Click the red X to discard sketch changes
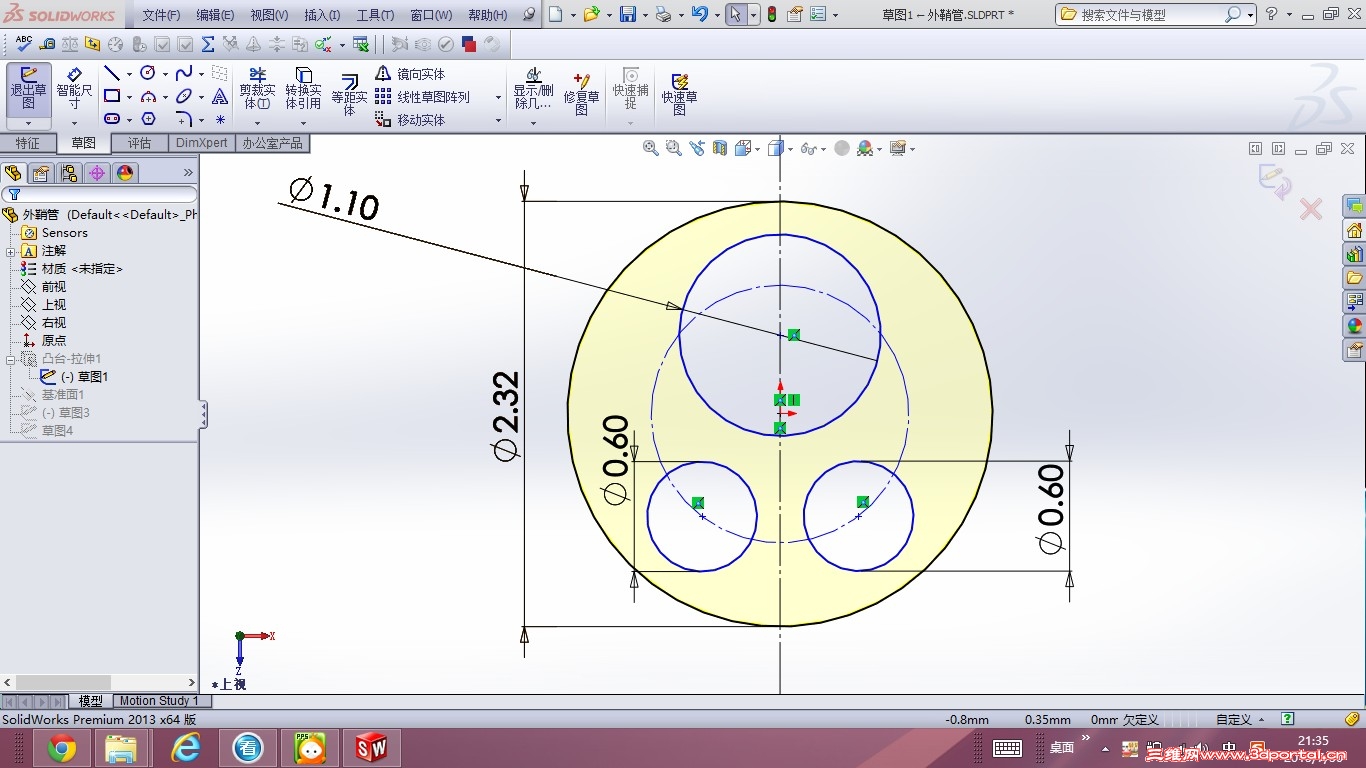 coord(1310,209)
